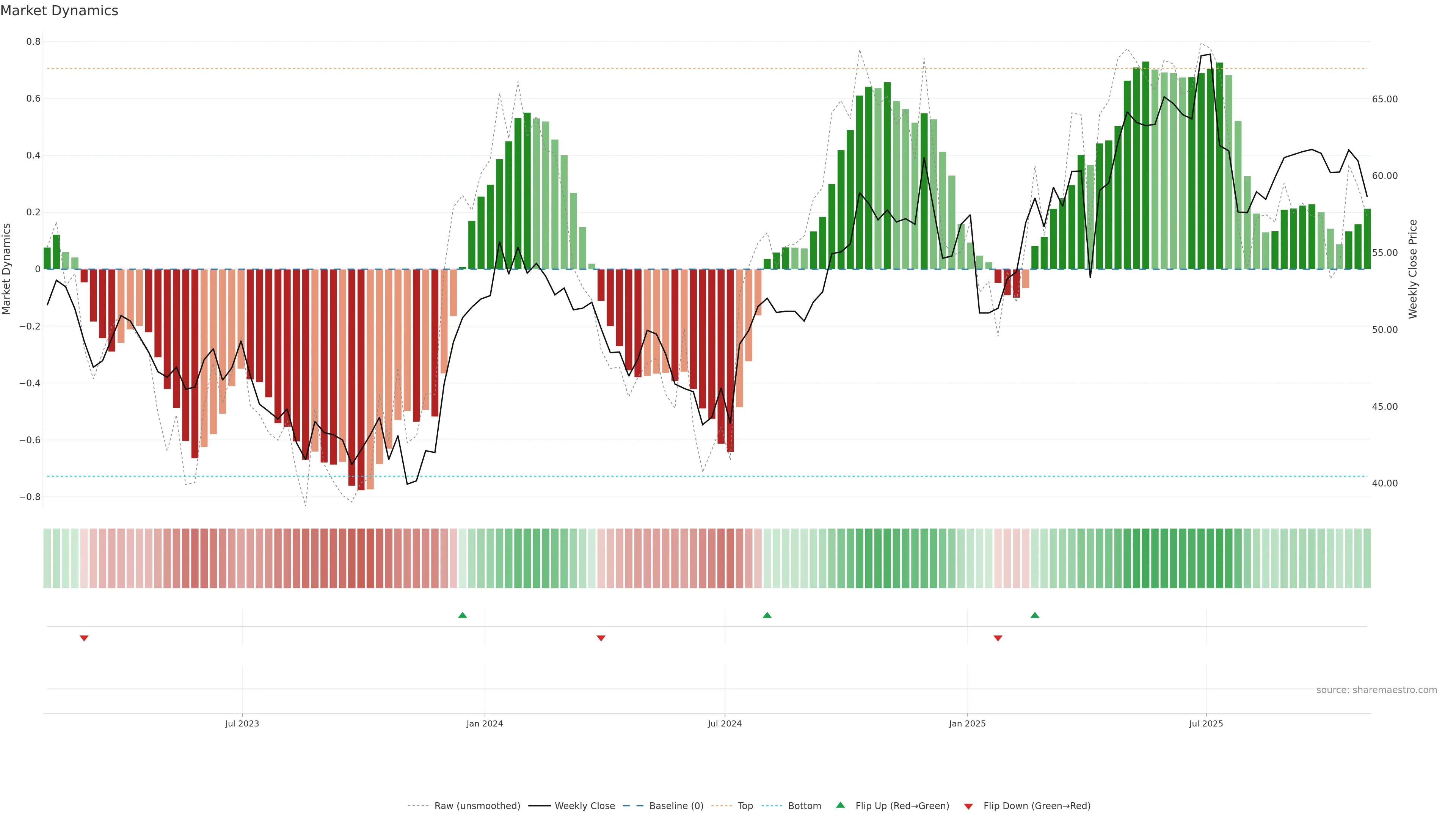Click the Market Dynamics chart title
This screenshot has height=819, width=1456.
coord(60,11)
